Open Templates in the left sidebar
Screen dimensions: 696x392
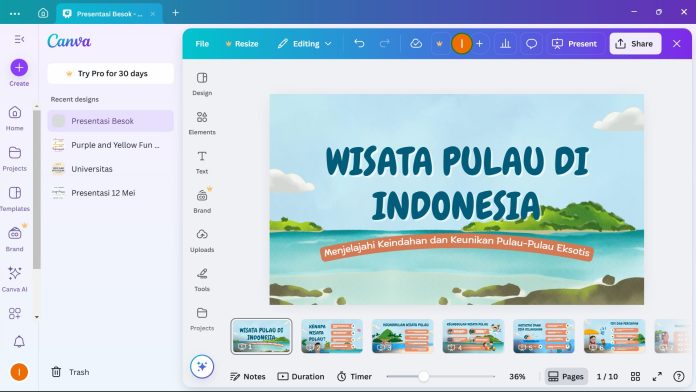[x=15, y=199]
